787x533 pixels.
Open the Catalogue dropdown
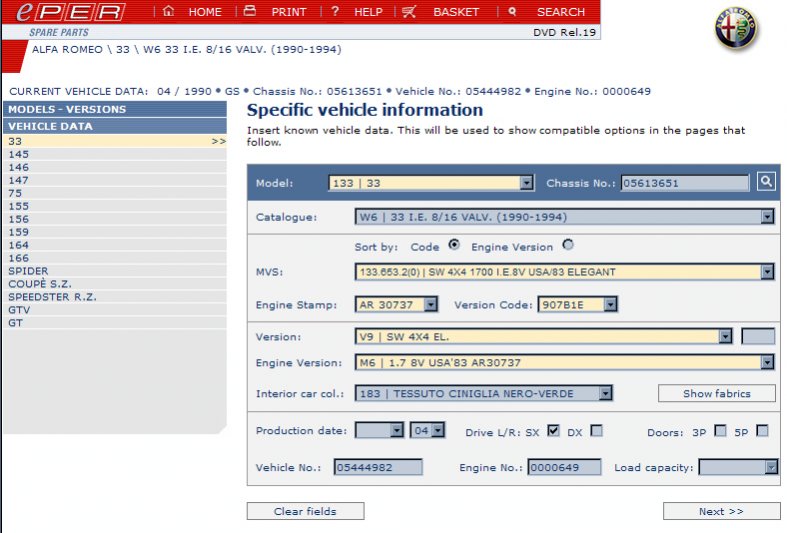767,217
